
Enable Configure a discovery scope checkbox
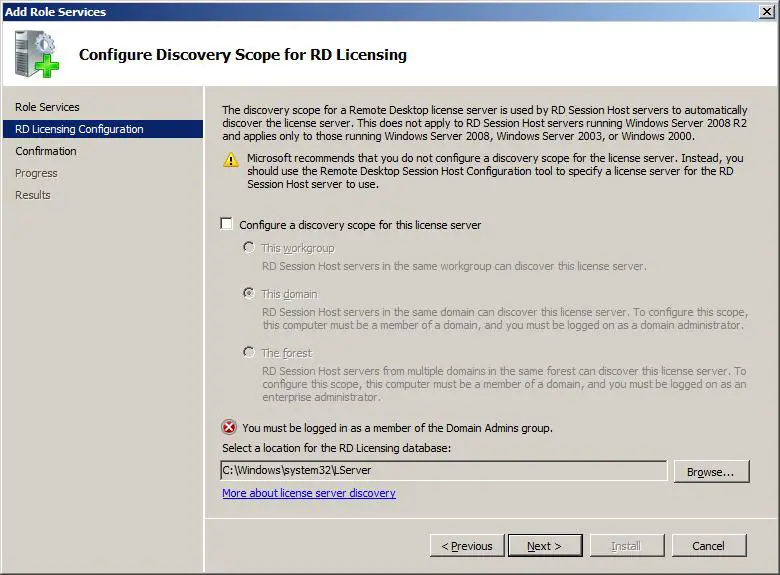[227, 225]
